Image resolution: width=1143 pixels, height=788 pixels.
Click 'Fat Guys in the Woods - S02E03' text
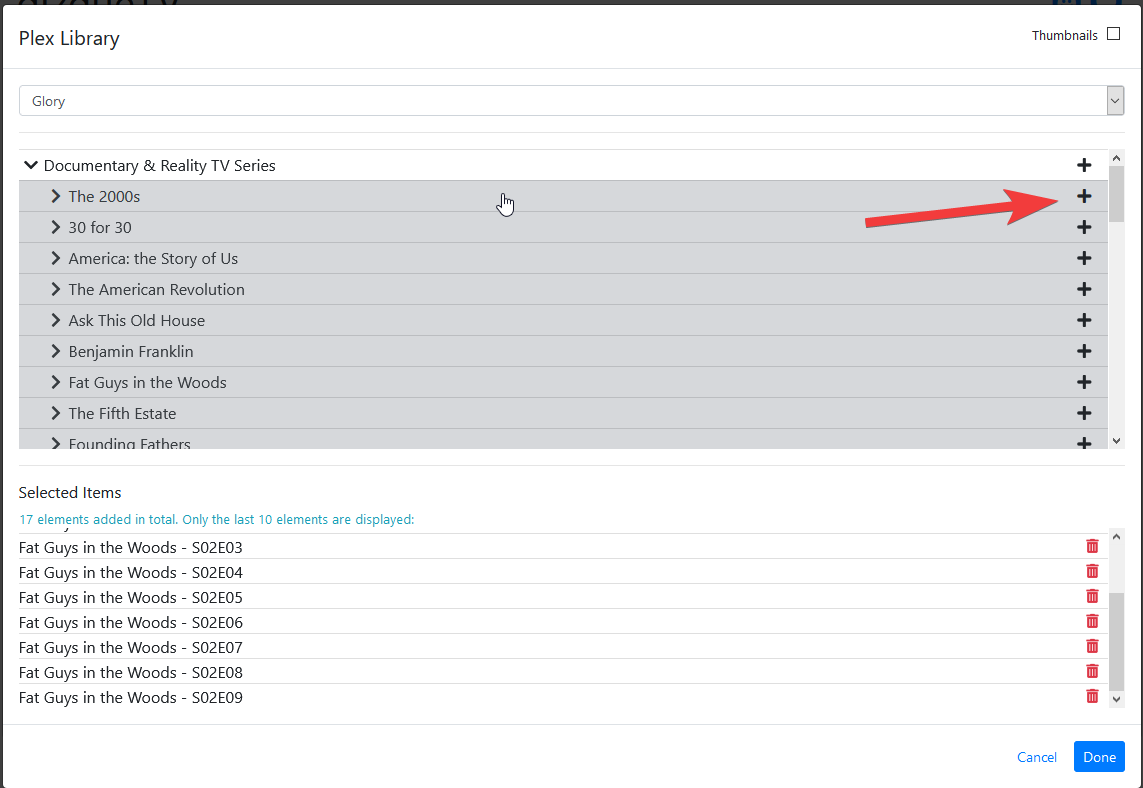pyautogui.click(x=130, y=547)
